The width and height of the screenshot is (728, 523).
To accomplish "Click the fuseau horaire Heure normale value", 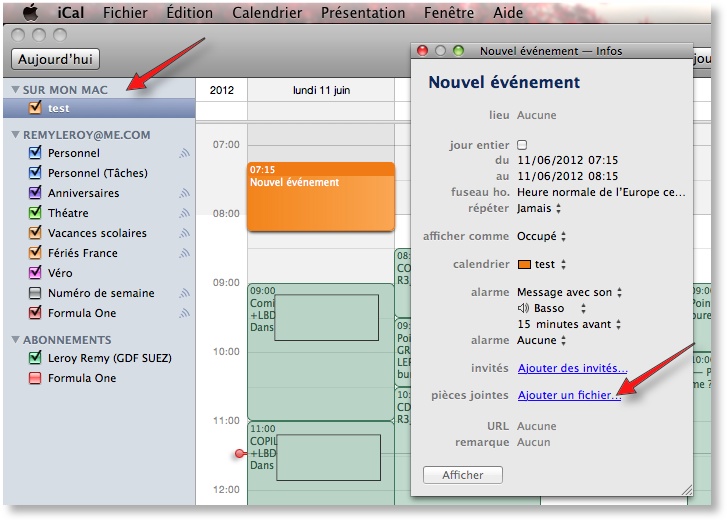I will [x=601, y=192].
